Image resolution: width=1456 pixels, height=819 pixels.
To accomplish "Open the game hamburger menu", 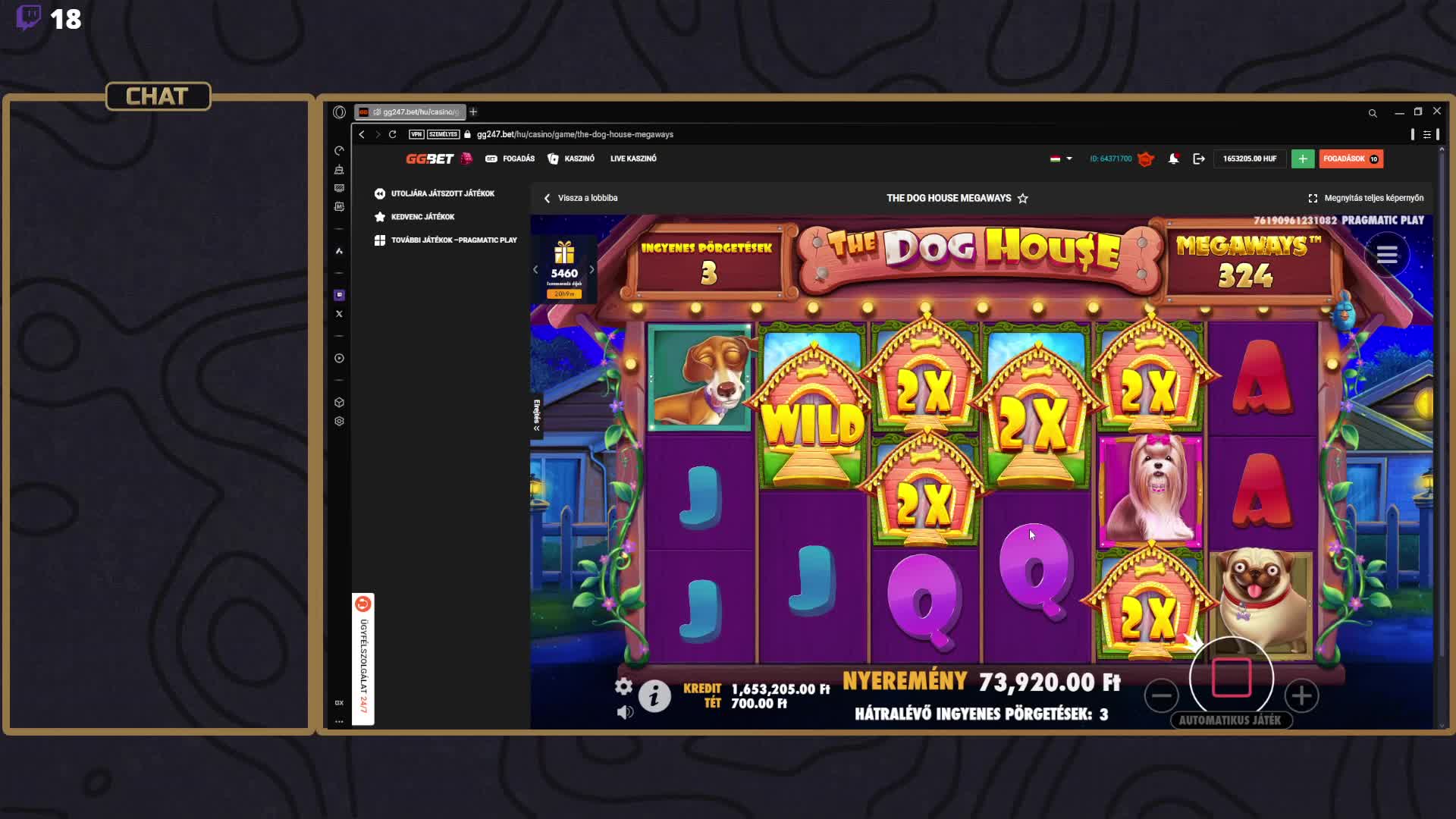I will pos(1387,255).
